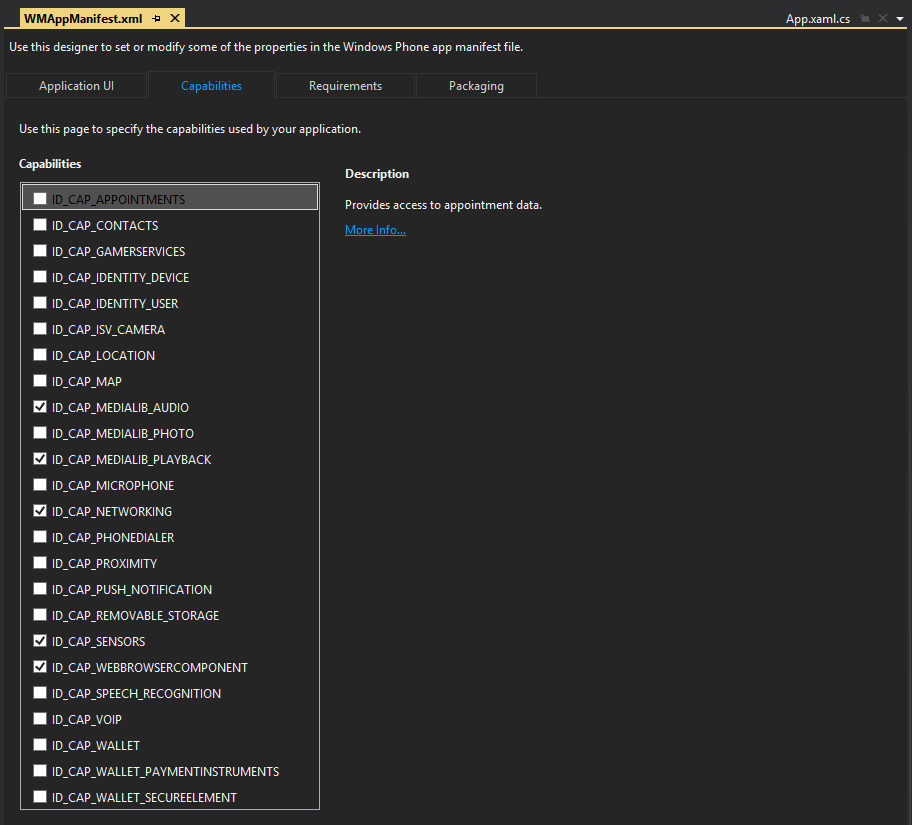The width and height of the screenshot is (912, 825).
Task: Close the WMAppManifest.xml document tab
Action: coord(175,18)
